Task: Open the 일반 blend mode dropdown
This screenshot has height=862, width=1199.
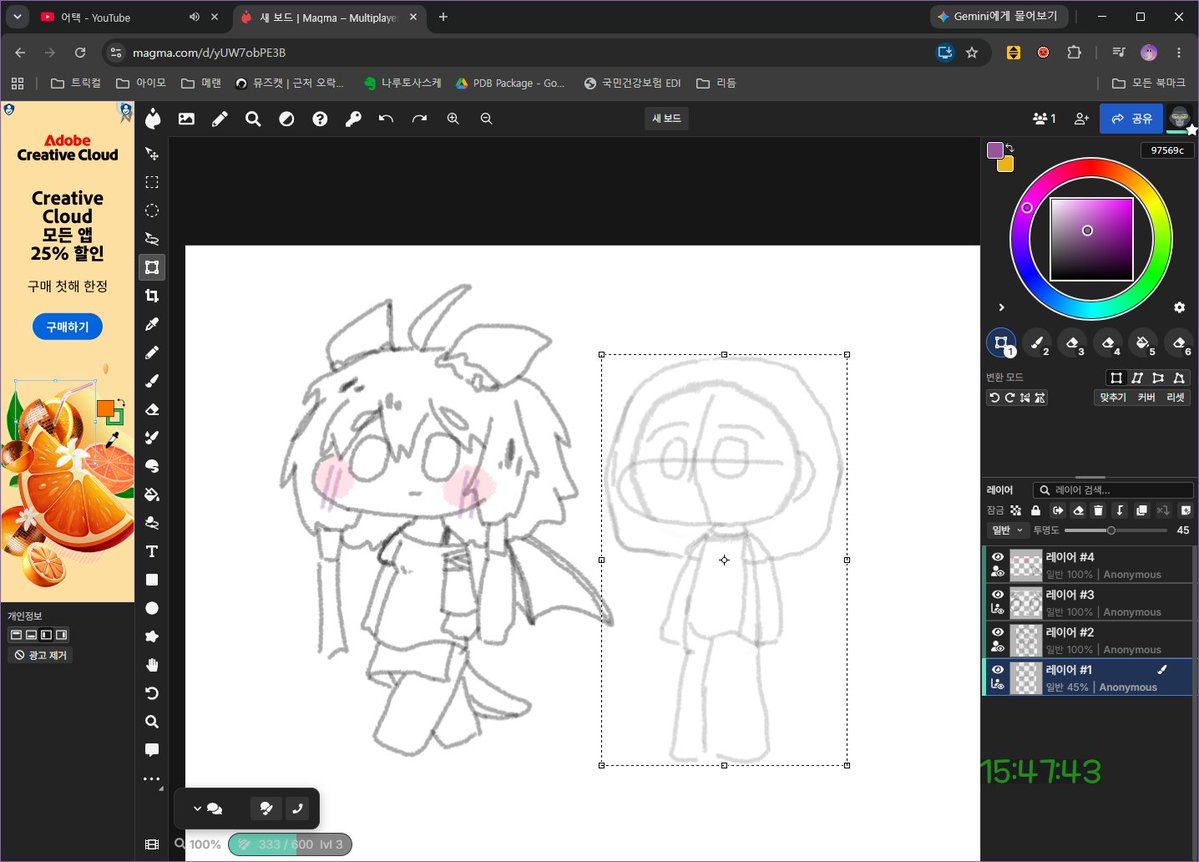Action: tap(1006, 530)
